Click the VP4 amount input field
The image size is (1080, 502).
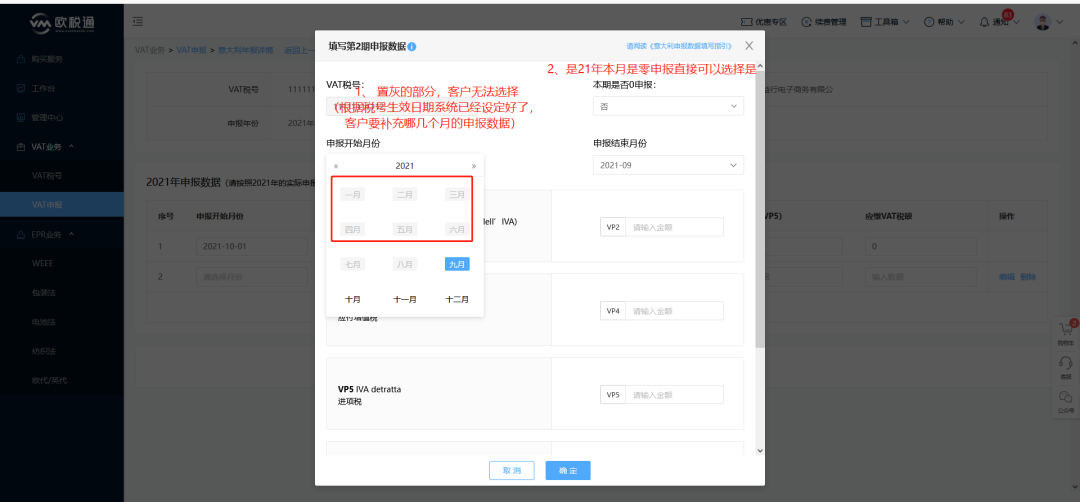tap(674, 311)
